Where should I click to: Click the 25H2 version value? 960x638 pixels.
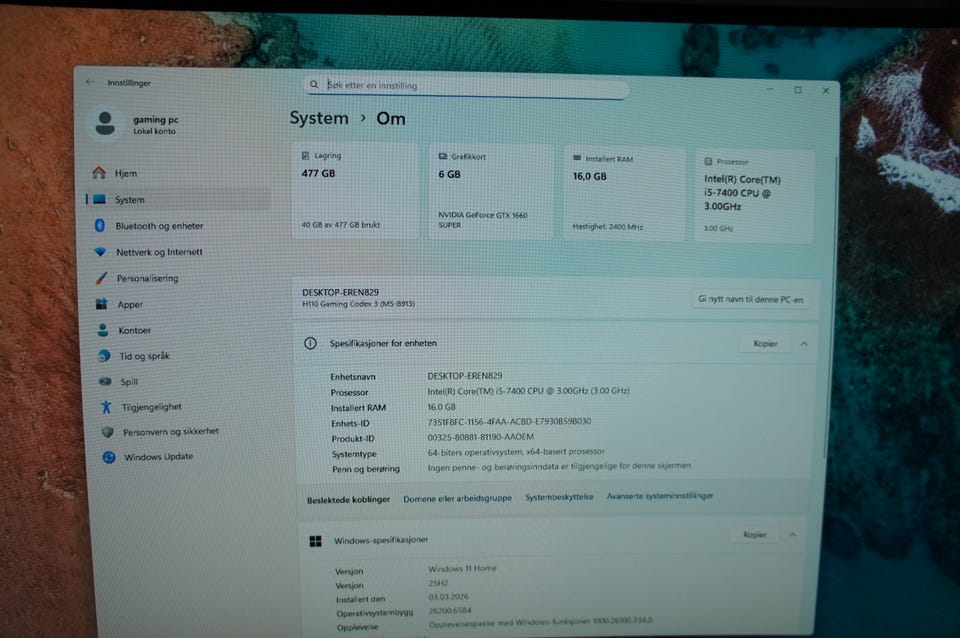tap(438, 583)
